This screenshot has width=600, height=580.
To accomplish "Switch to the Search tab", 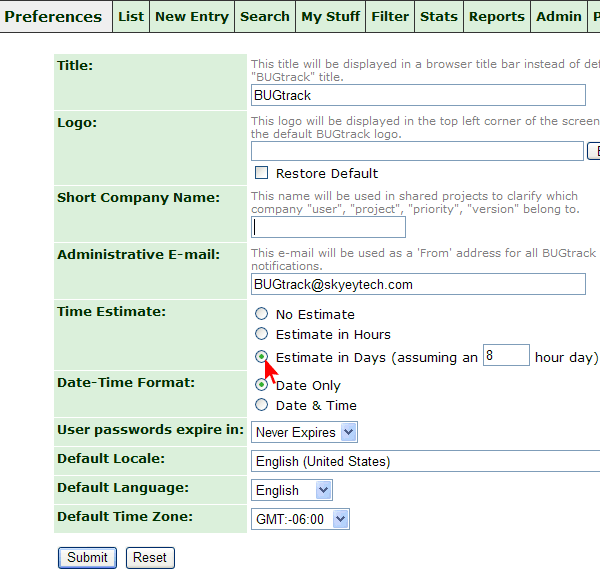I will [265, 16].
